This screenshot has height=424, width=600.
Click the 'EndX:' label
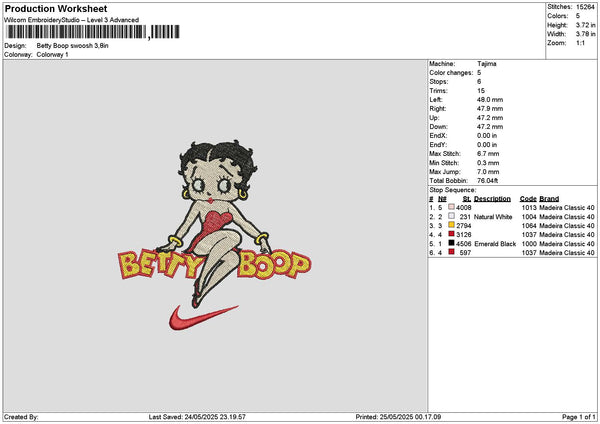[438, 136]
